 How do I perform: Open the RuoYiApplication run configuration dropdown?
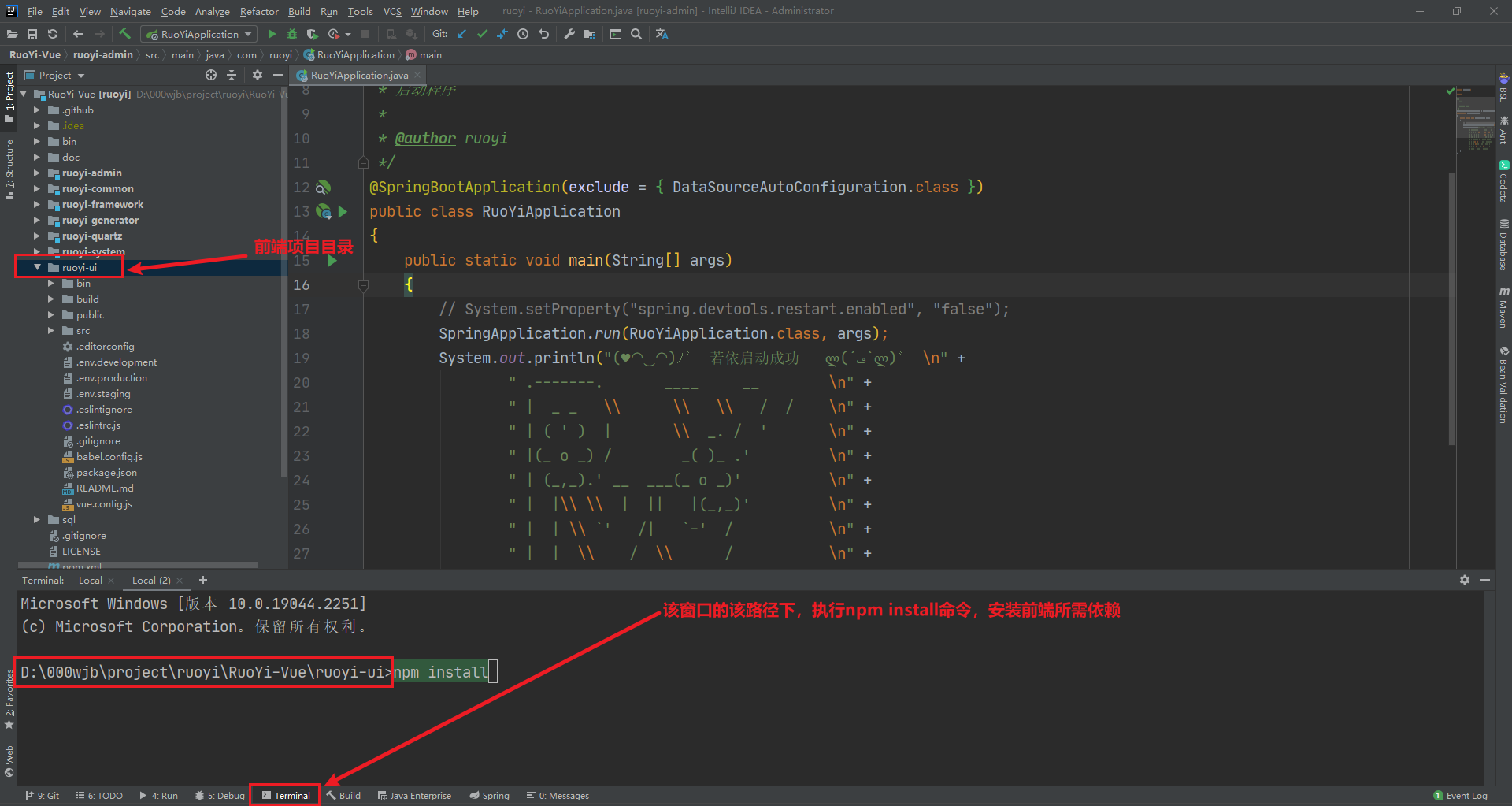coord(199,34)
